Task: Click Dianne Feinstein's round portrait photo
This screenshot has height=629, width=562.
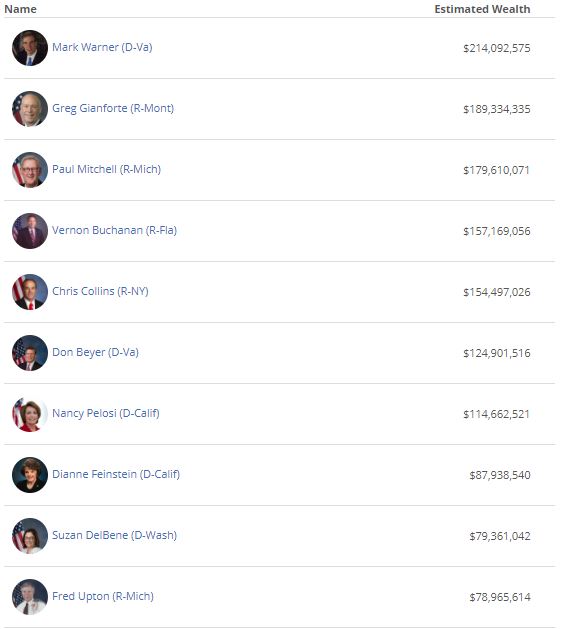Action: pyautogui.click(x=30, y=475)
